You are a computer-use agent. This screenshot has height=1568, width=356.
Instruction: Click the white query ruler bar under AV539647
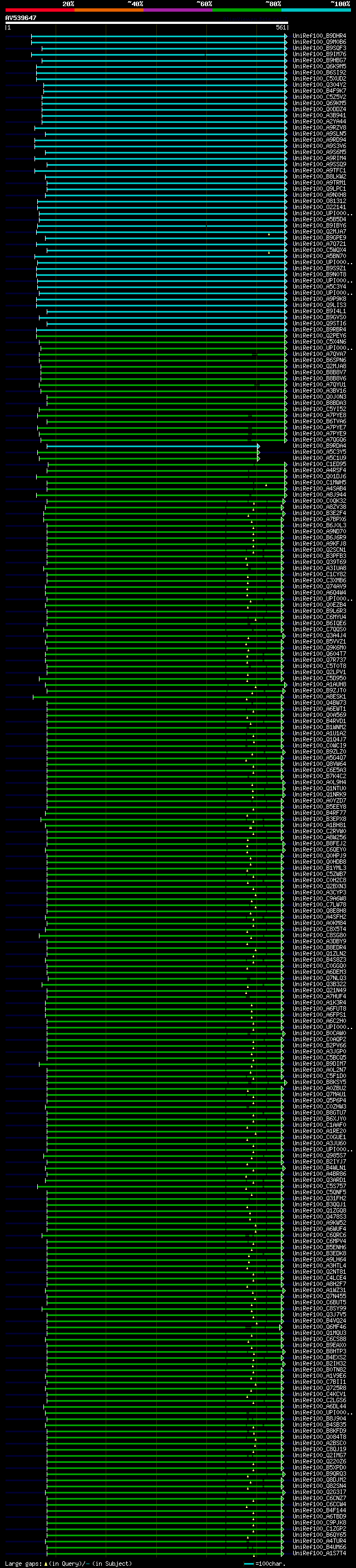point(146,22)
